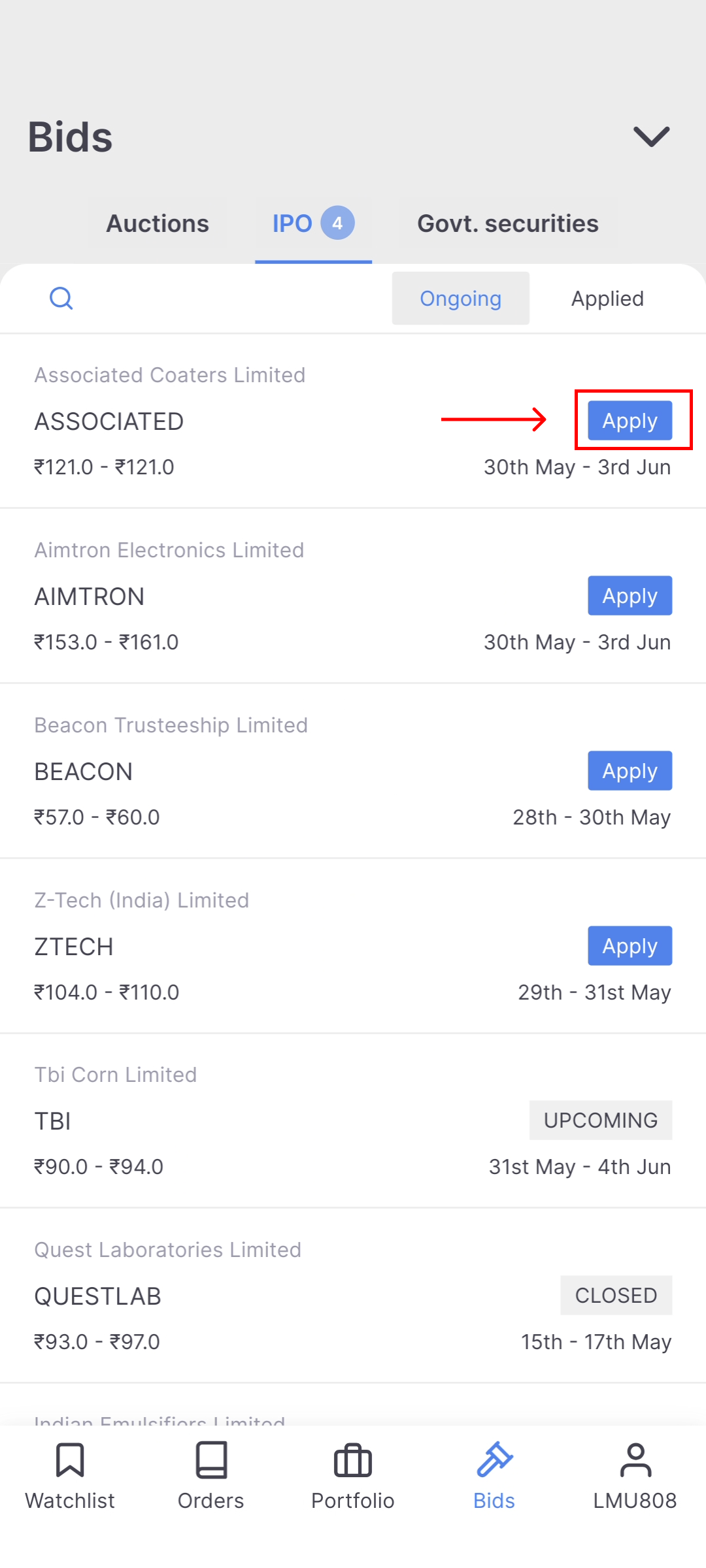This screenshot has height=1568, width=706.
Task: Open Watchlist from bottom navigation
Action: point(70,1461)
